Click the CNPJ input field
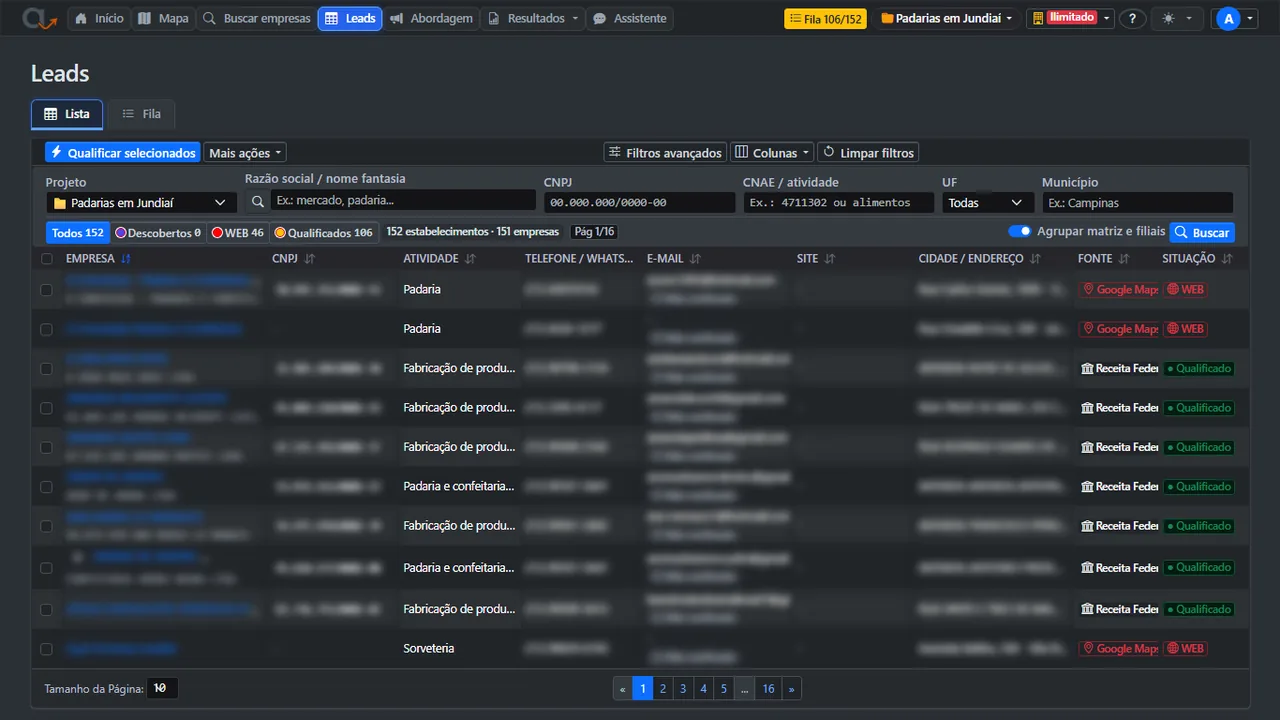Viewport: 1280px width, 720px height. pos(640,202)
